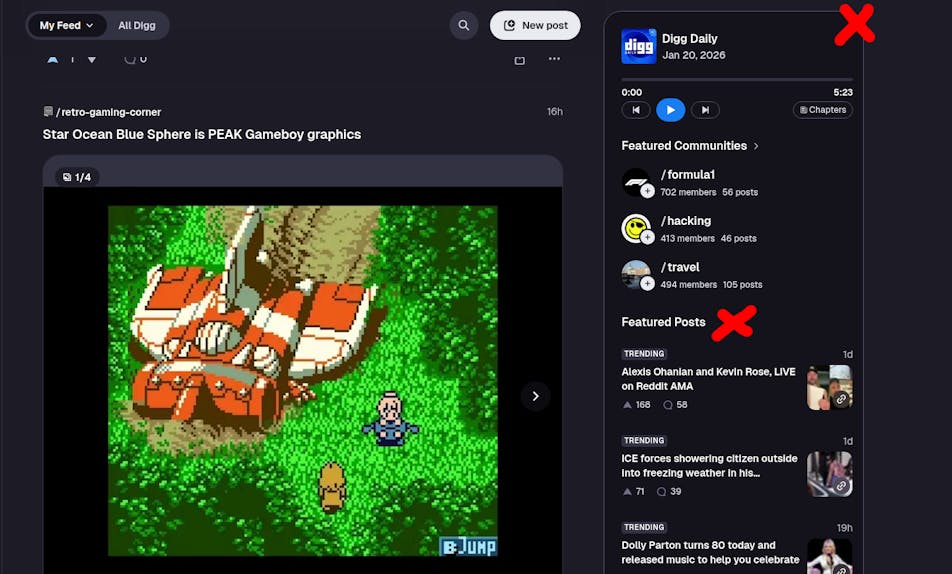Switch to the All Digg tab
This screenshot has height=574, width=952.
point(137,26)
